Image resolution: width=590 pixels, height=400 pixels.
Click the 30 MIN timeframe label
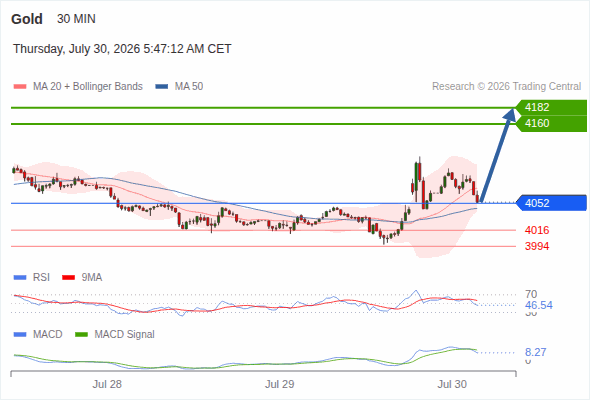tap(76, 19)
